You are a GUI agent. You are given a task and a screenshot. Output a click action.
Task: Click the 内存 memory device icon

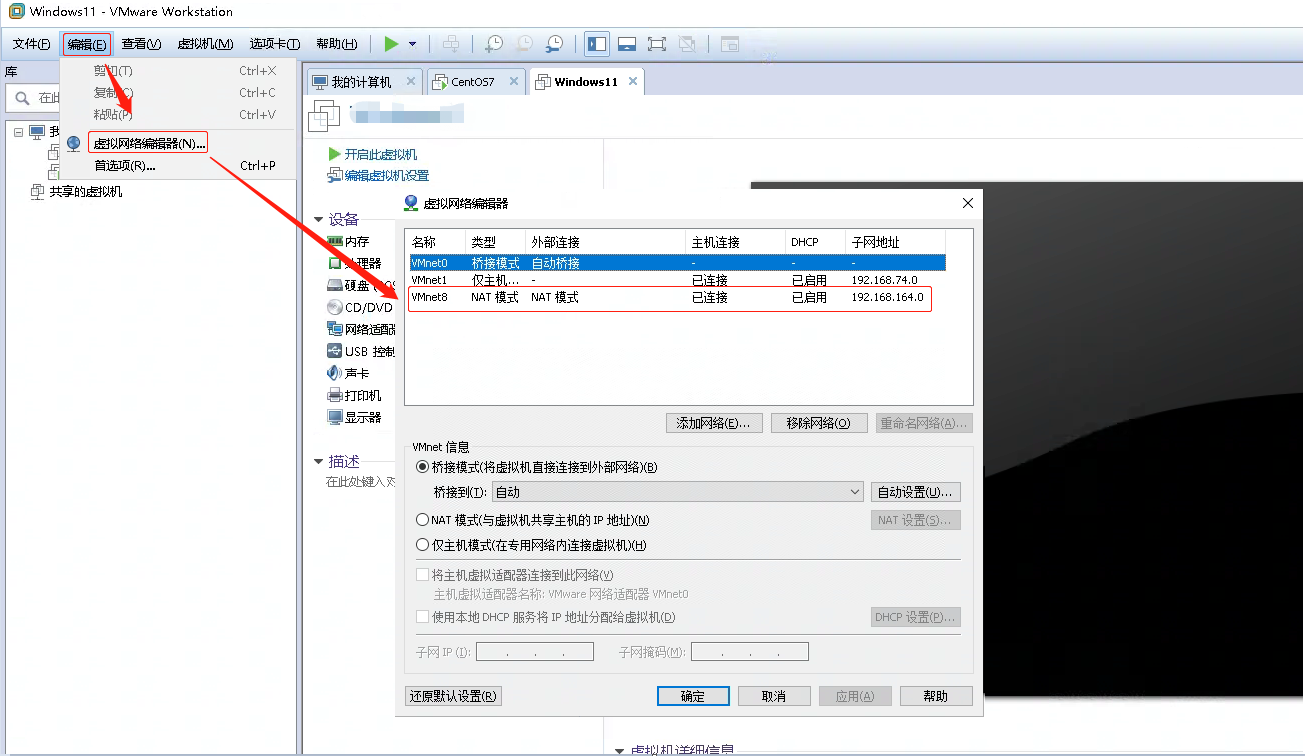pyautogui.click(x=335, y=241)
